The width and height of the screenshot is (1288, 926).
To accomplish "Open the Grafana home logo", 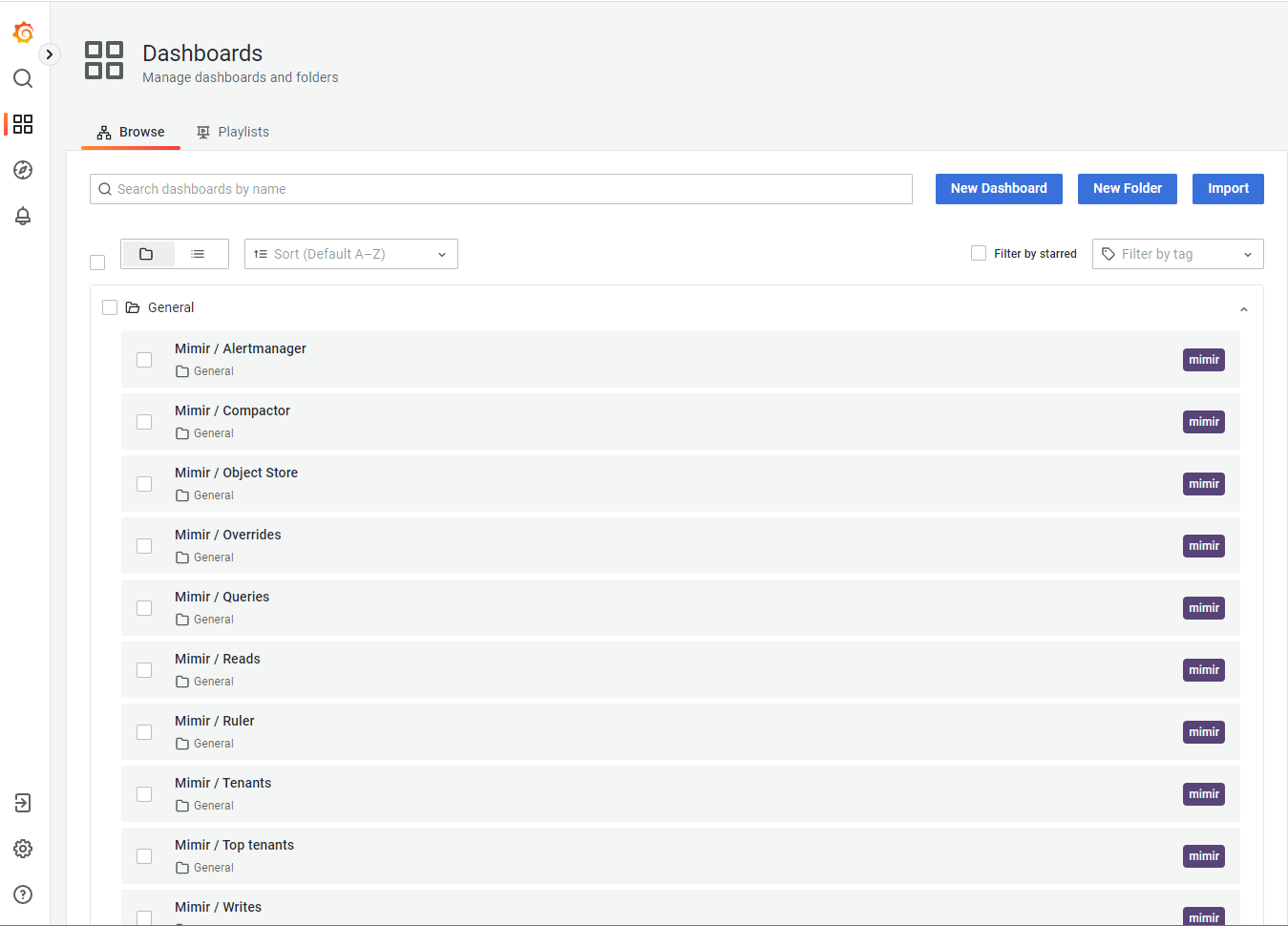I will pyautogui.click(x=24, y=32).
